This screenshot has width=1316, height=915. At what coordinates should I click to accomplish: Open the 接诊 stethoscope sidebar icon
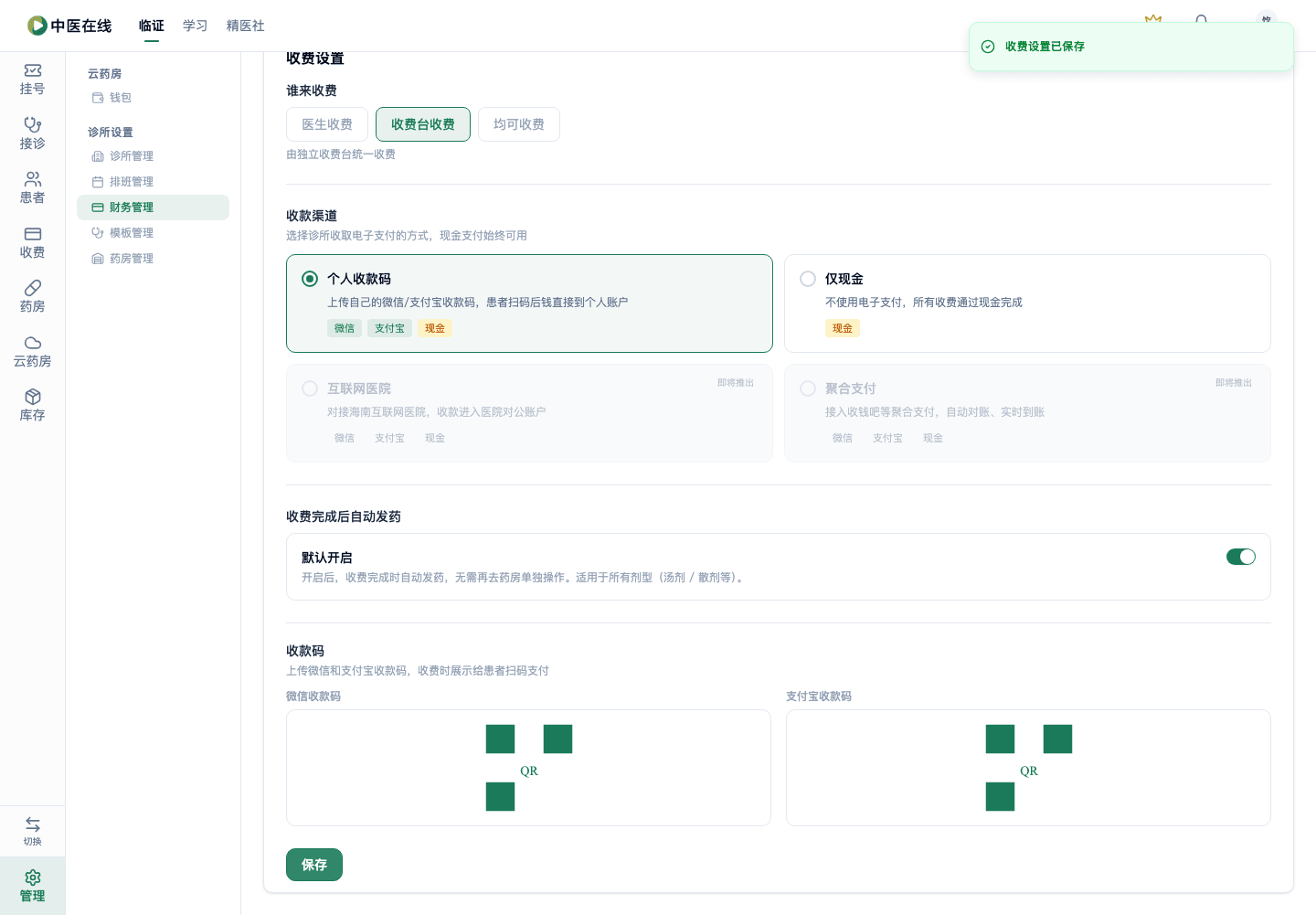pos(32,124)
